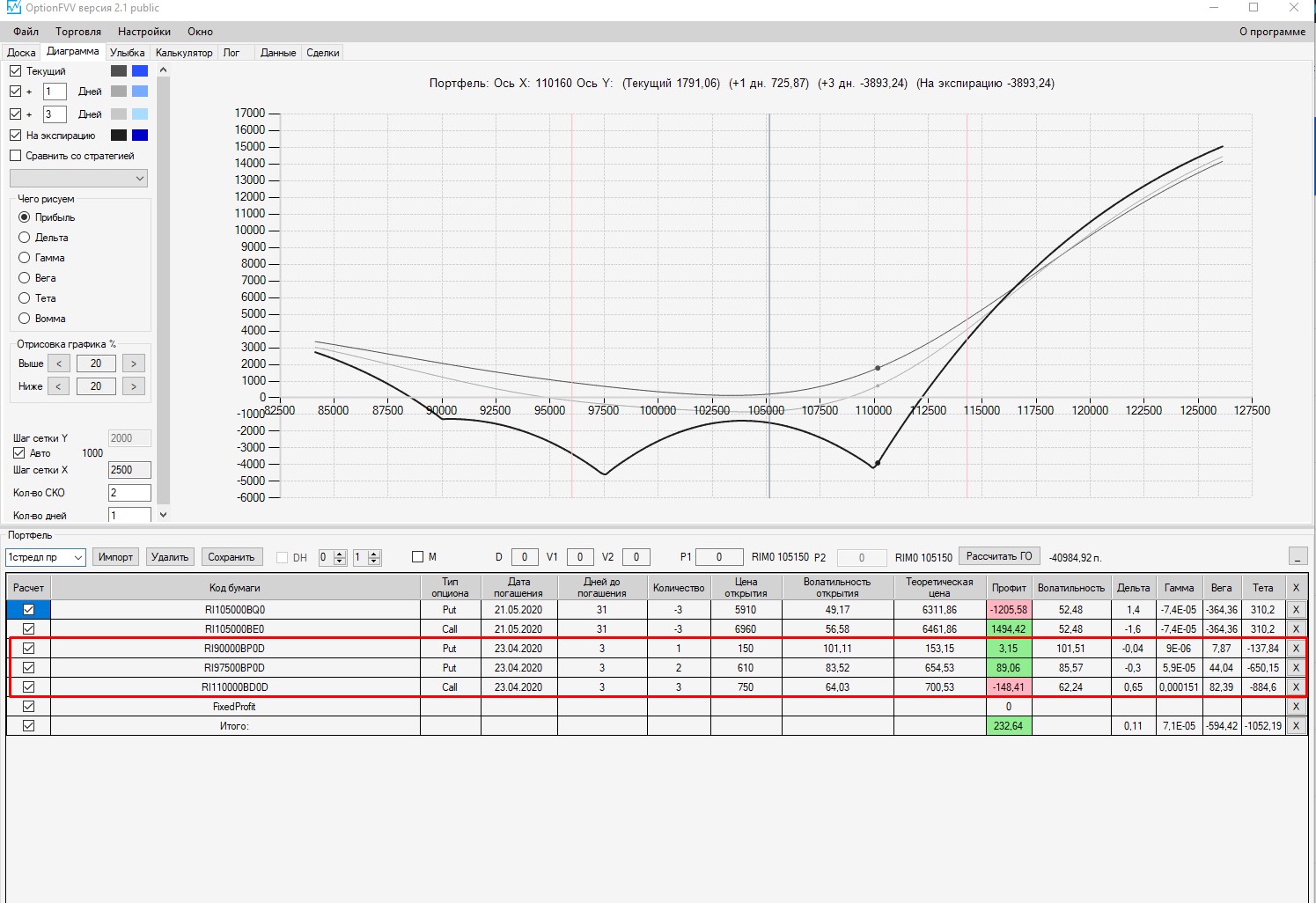
Task: Click the stepper arrows on the second DH spinner
Action: click(x=374, y=557)
